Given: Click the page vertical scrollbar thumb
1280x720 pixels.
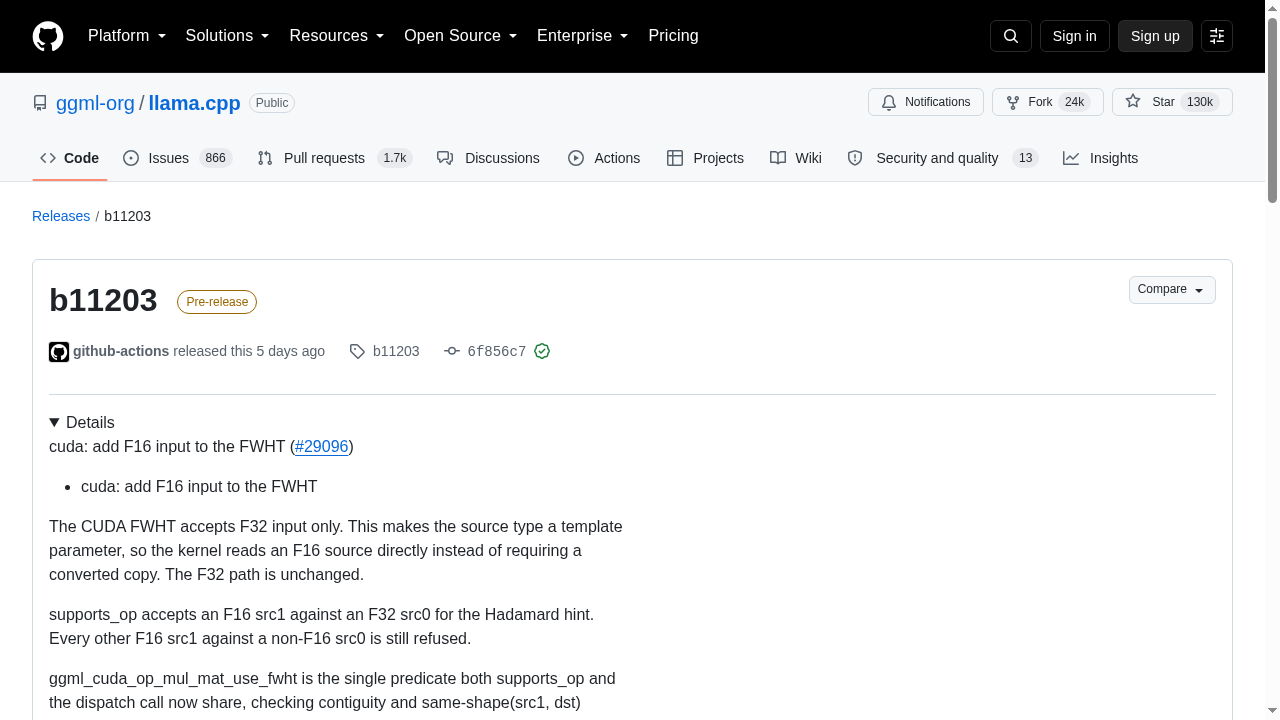Looking at the screenshot, I should 1272,110.
